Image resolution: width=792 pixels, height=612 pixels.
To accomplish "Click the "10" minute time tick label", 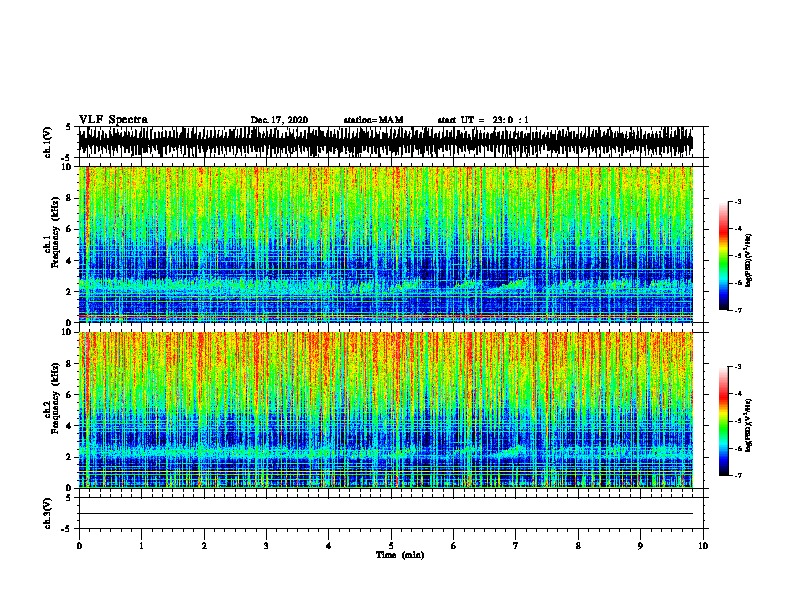I will [x=703, y=546].
